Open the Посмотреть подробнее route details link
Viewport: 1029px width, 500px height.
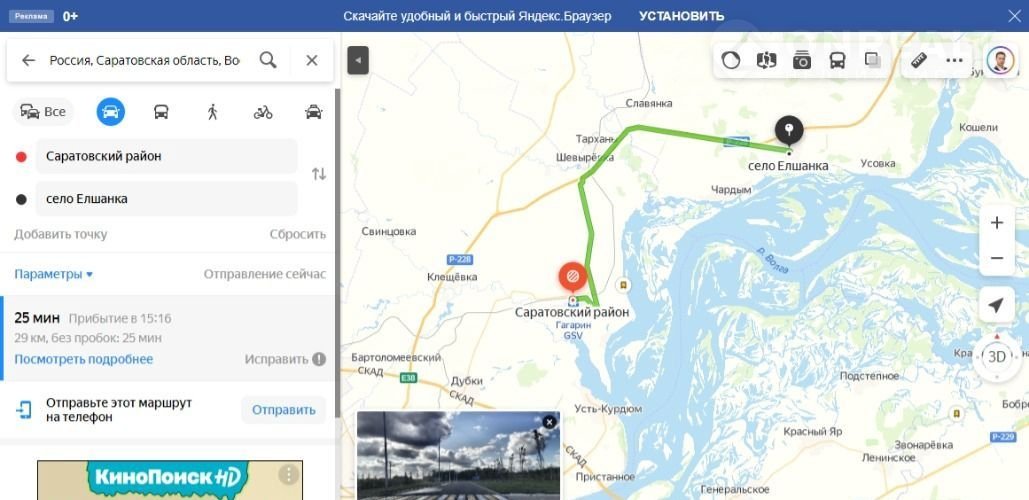tap(83, 359)
